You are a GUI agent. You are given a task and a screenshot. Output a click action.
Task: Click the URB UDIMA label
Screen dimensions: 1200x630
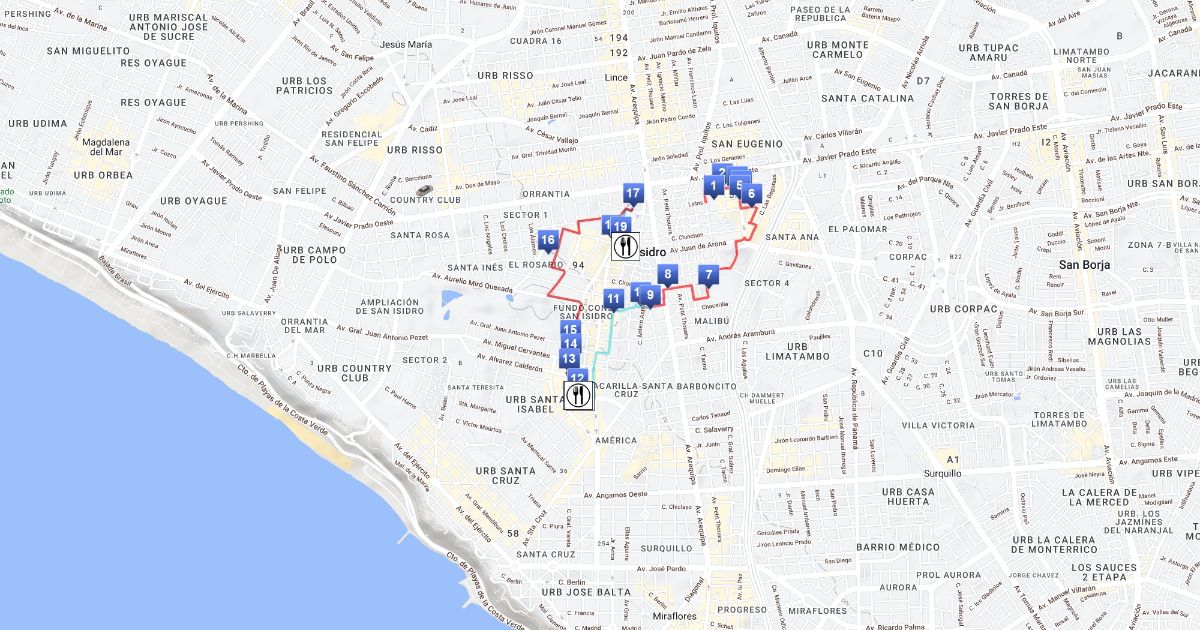pos(37,123)
